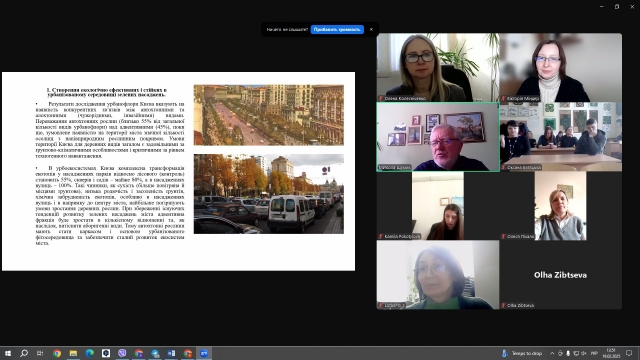640x360 pixels.
Task: Click muted mic icon on classroom tile
Action: tap(503, 167)
